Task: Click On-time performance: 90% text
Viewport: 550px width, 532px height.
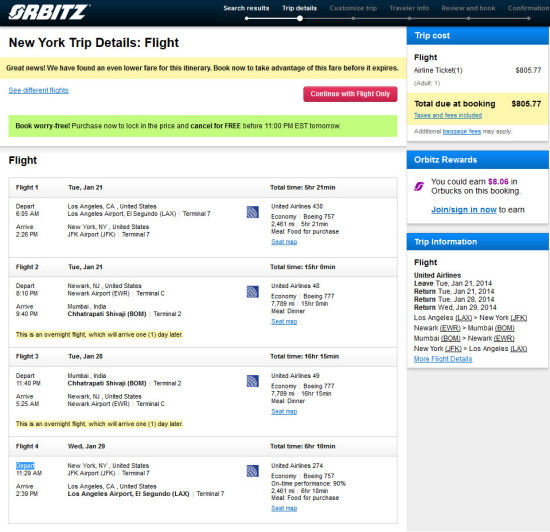Action: (308, 483)
